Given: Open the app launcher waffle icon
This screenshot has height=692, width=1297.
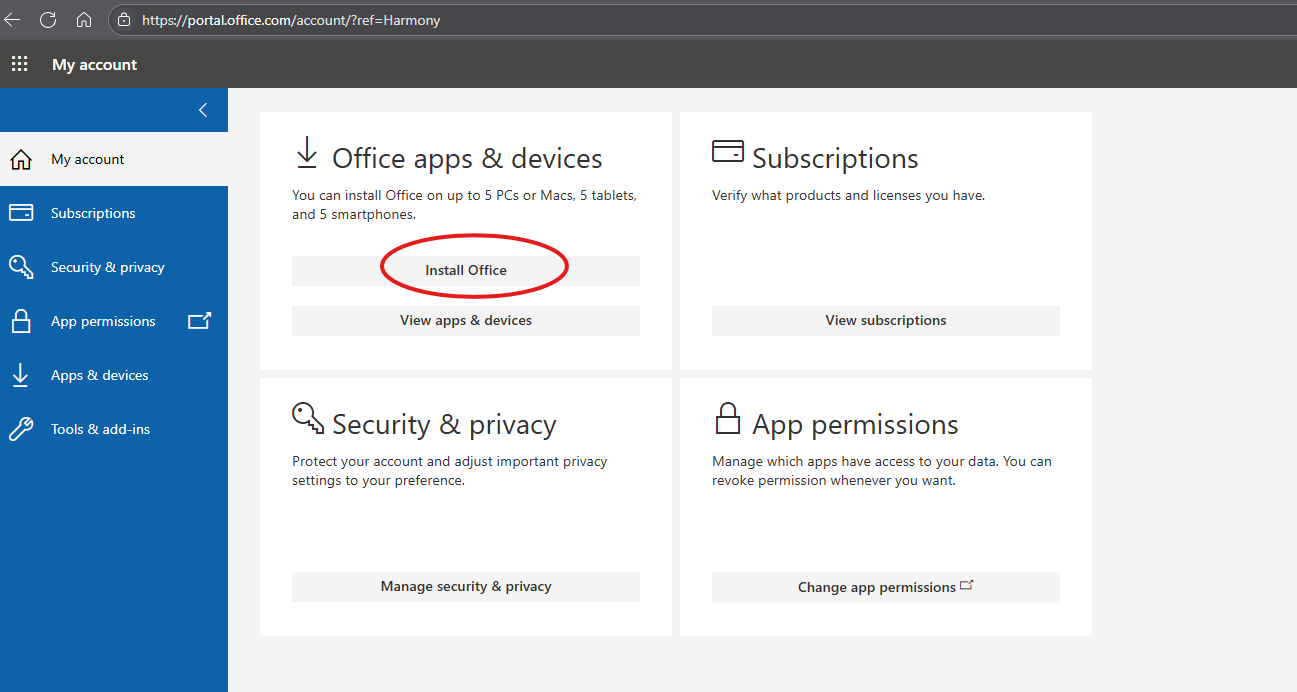Looking at the screenshot, I should (19, 64).
